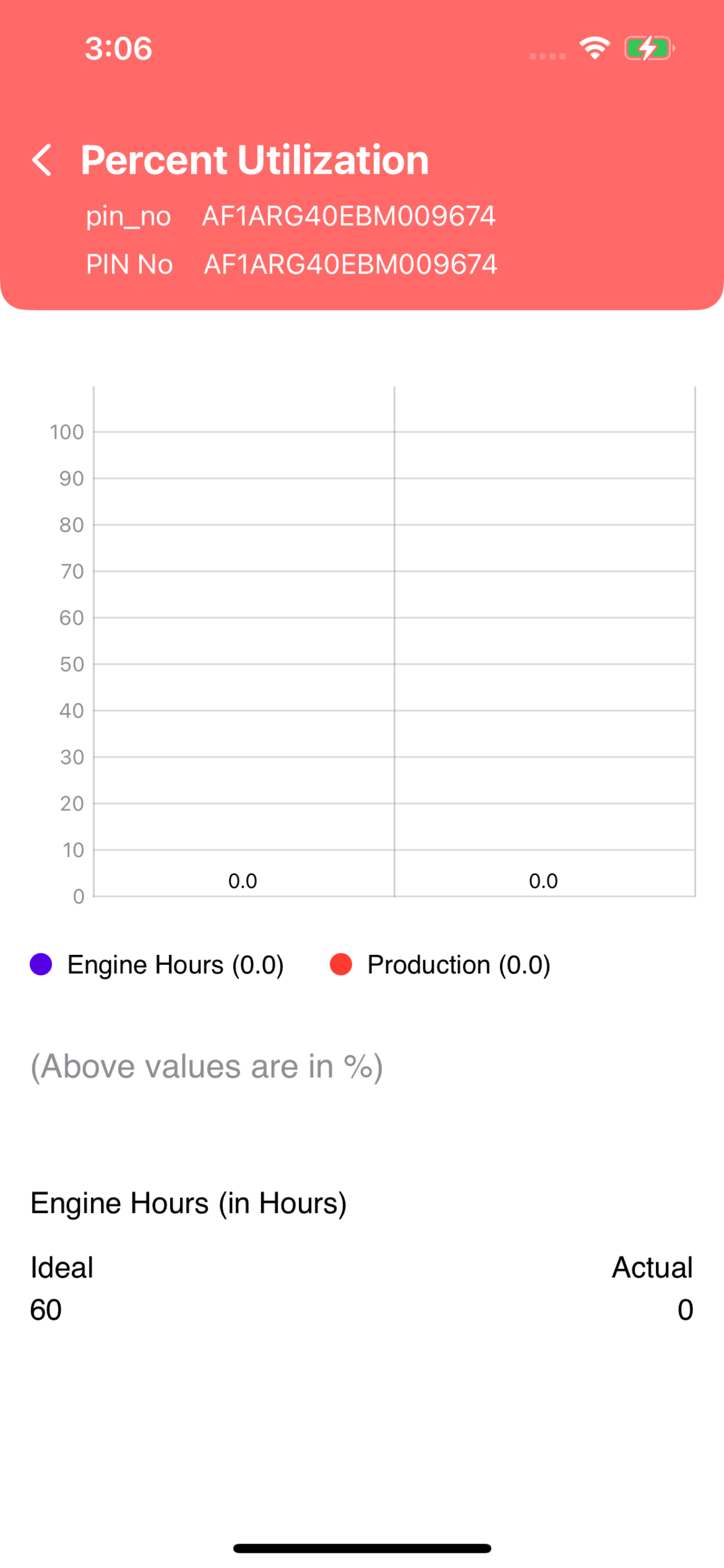724x1568 pixels.
Task: Tap the Engine Hours (in Hours) heading
Action: click(189, 1203)
